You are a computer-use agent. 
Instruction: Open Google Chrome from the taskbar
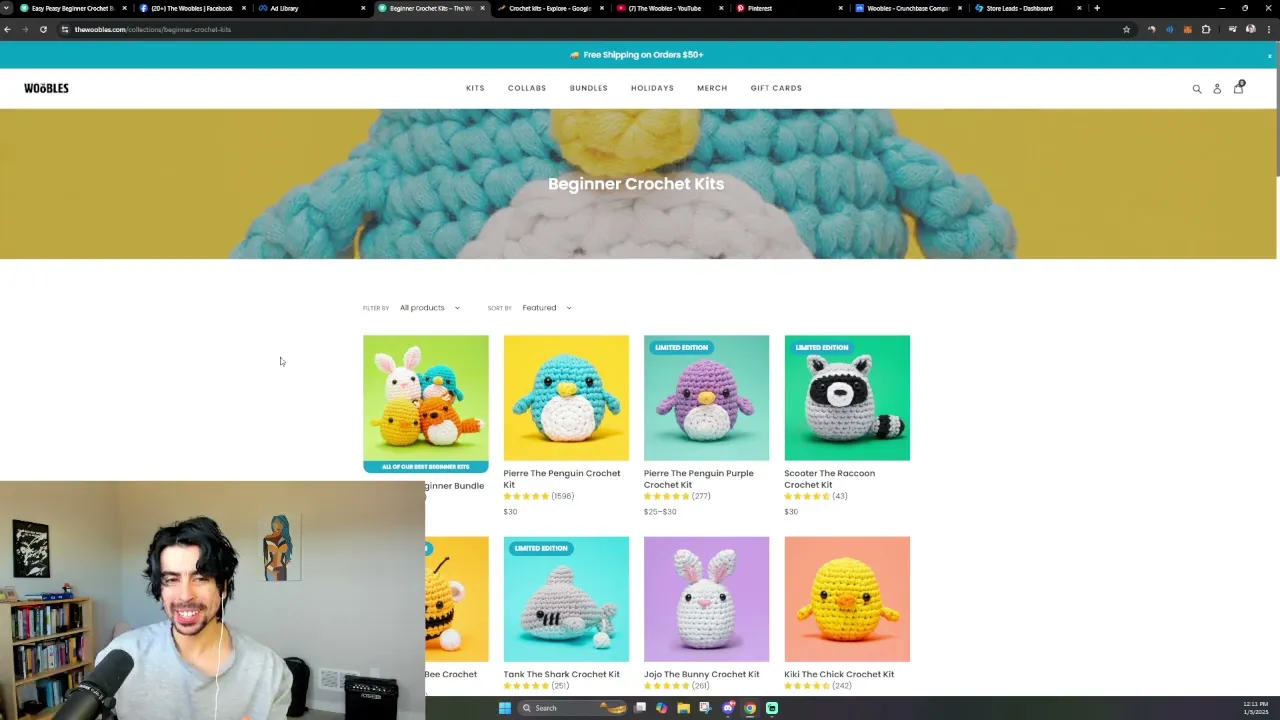click(750, 708)
